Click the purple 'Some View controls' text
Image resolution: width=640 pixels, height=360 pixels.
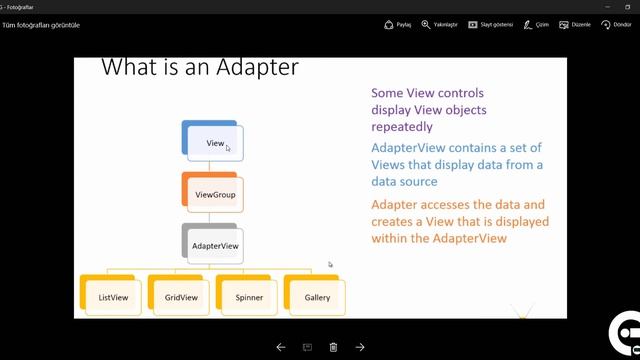click(429, 110)
